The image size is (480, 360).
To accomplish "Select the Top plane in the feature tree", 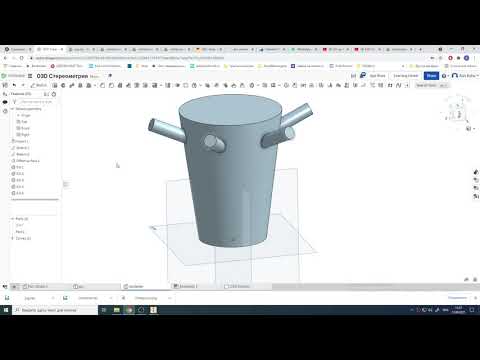I will [x=22, y=122].
